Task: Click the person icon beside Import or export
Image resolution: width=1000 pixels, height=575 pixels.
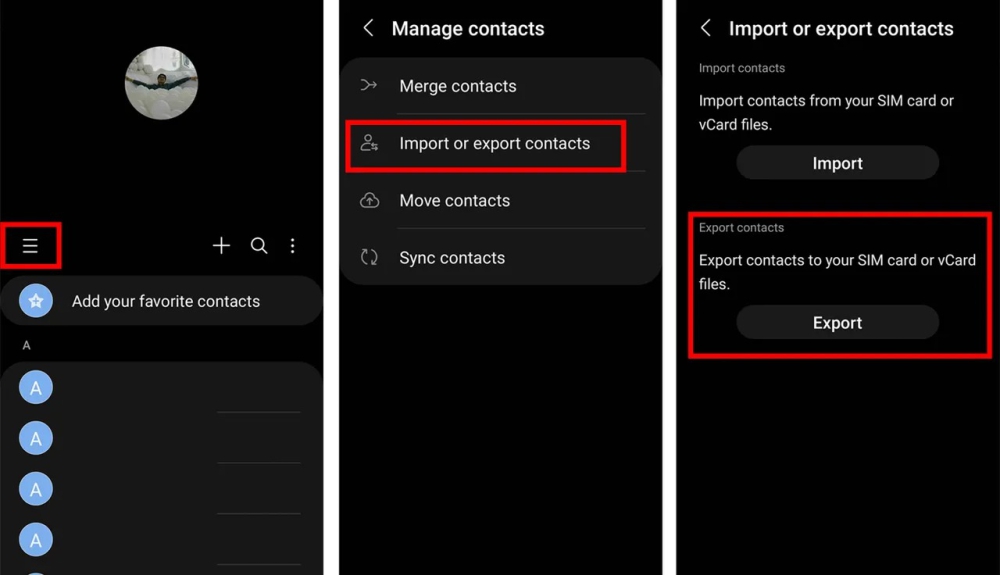Action: [x=369, y=143]
